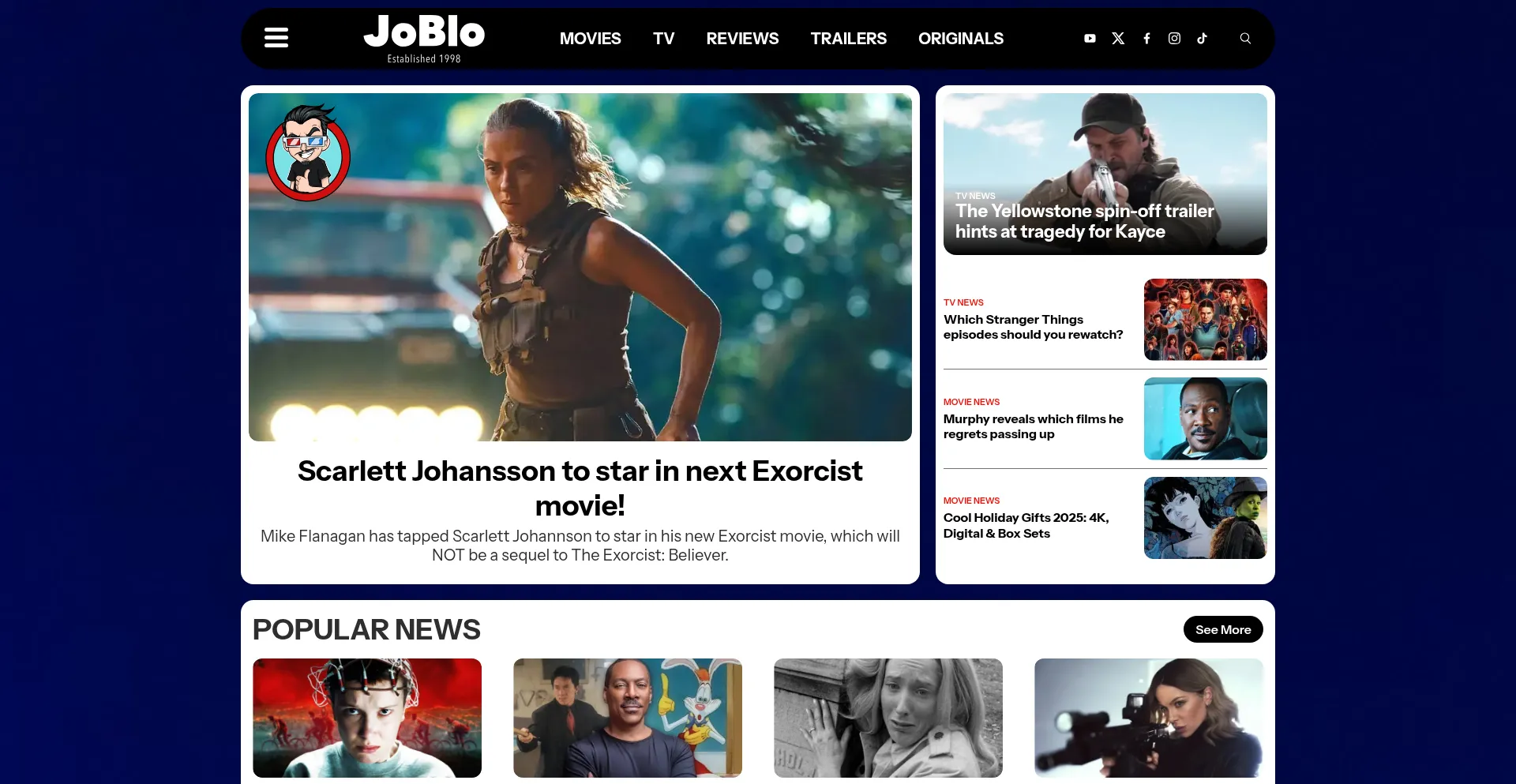Open the Trailers navigation item

848,39
